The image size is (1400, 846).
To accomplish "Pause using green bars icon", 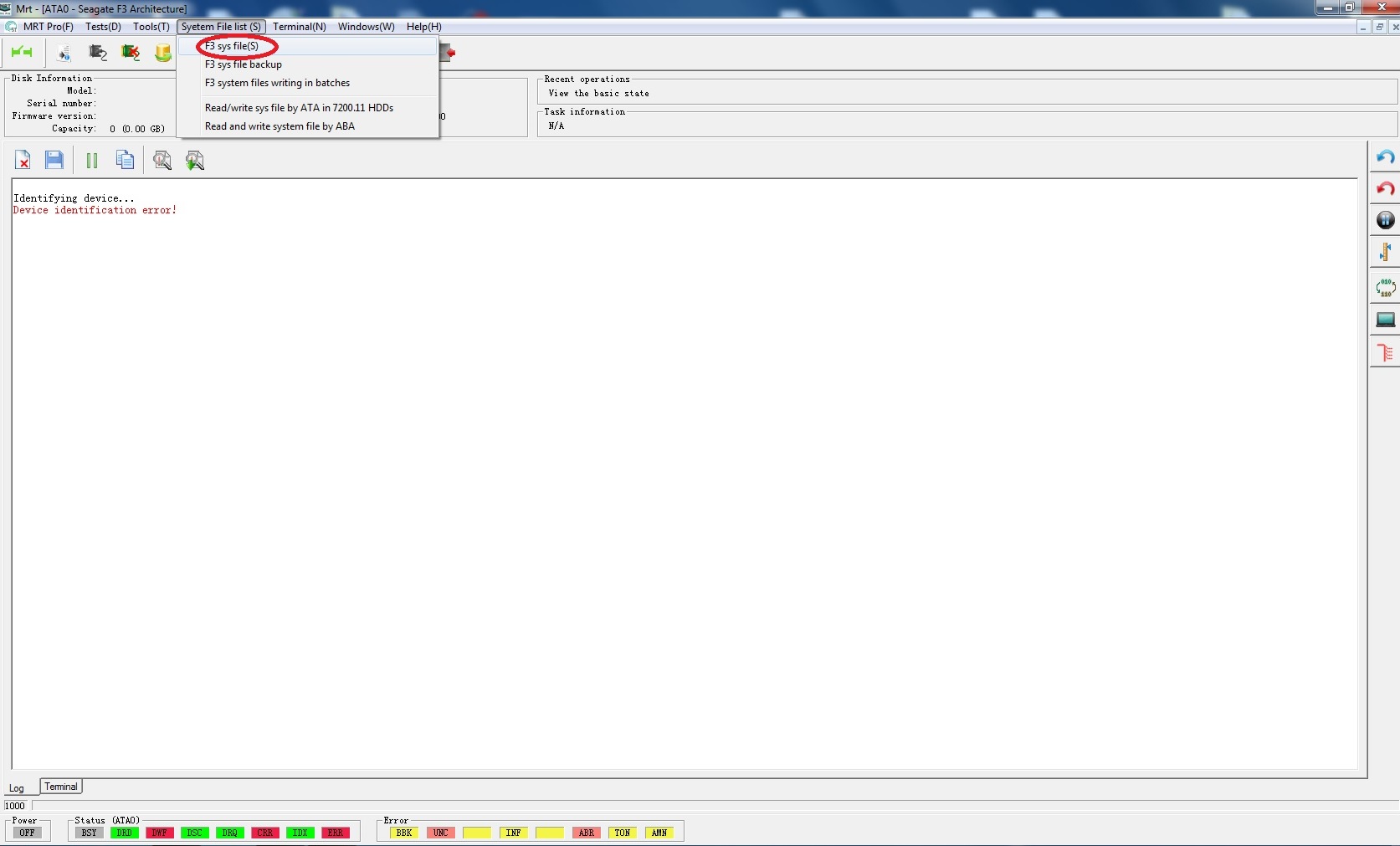I will [92, 160].
